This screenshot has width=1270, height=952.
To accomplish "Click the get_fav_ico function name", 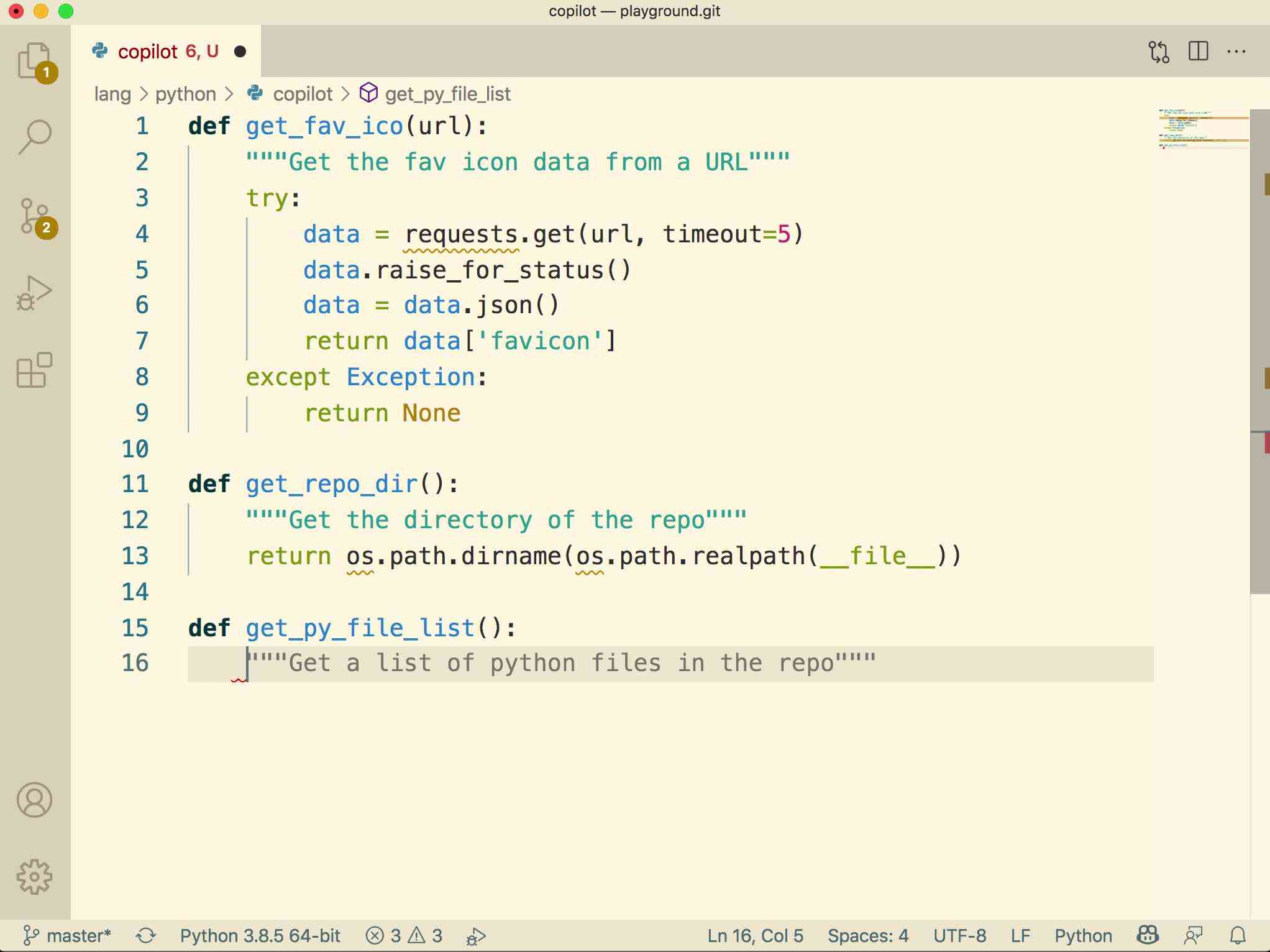I will 324,126.
